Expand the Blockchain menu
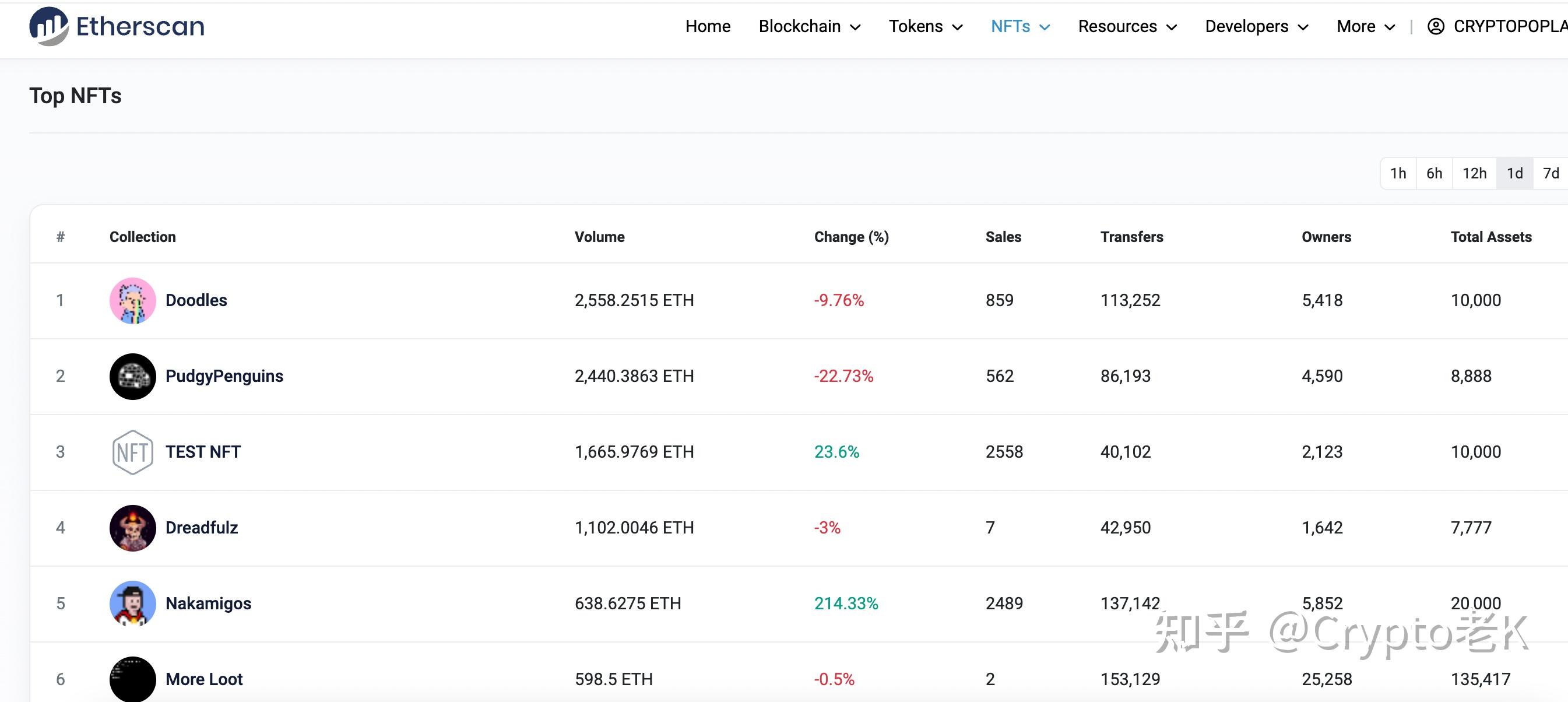This screenshot has height=702, width=1568. 809,26
